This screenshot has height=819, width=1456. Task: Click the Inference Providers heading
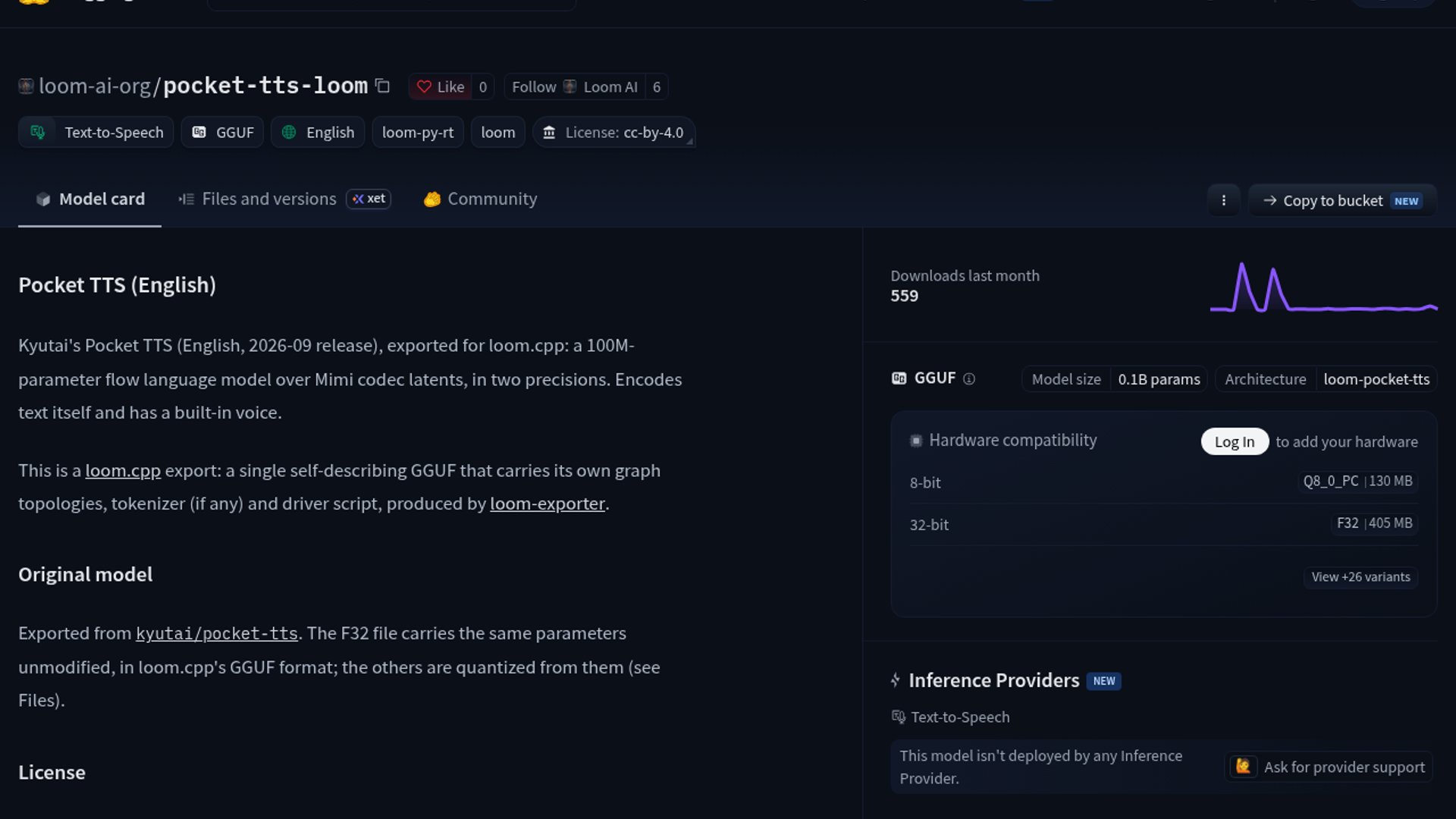993,680
